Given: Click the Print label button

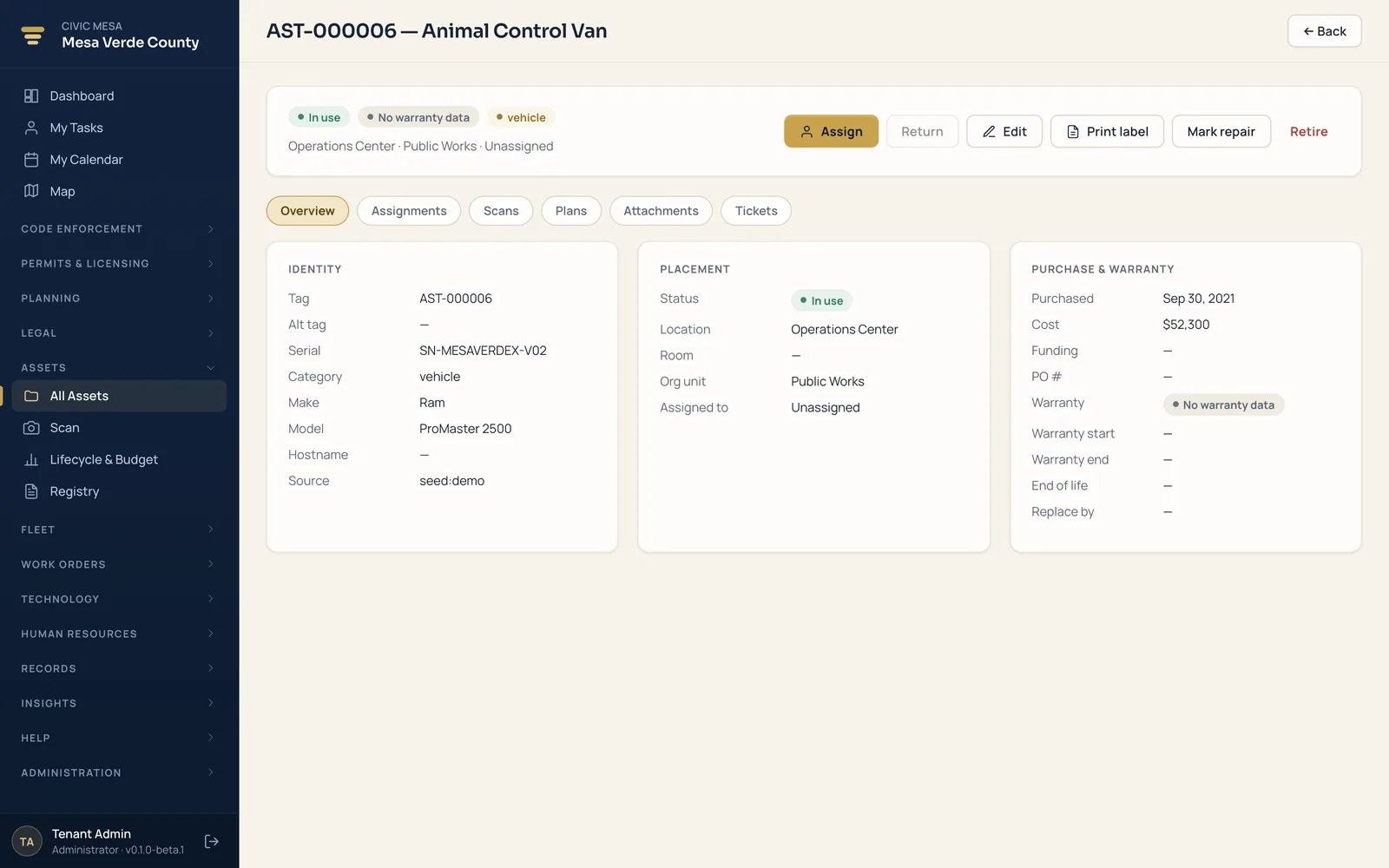Looking at the screenshot, I should click(x=1107, y=131).
